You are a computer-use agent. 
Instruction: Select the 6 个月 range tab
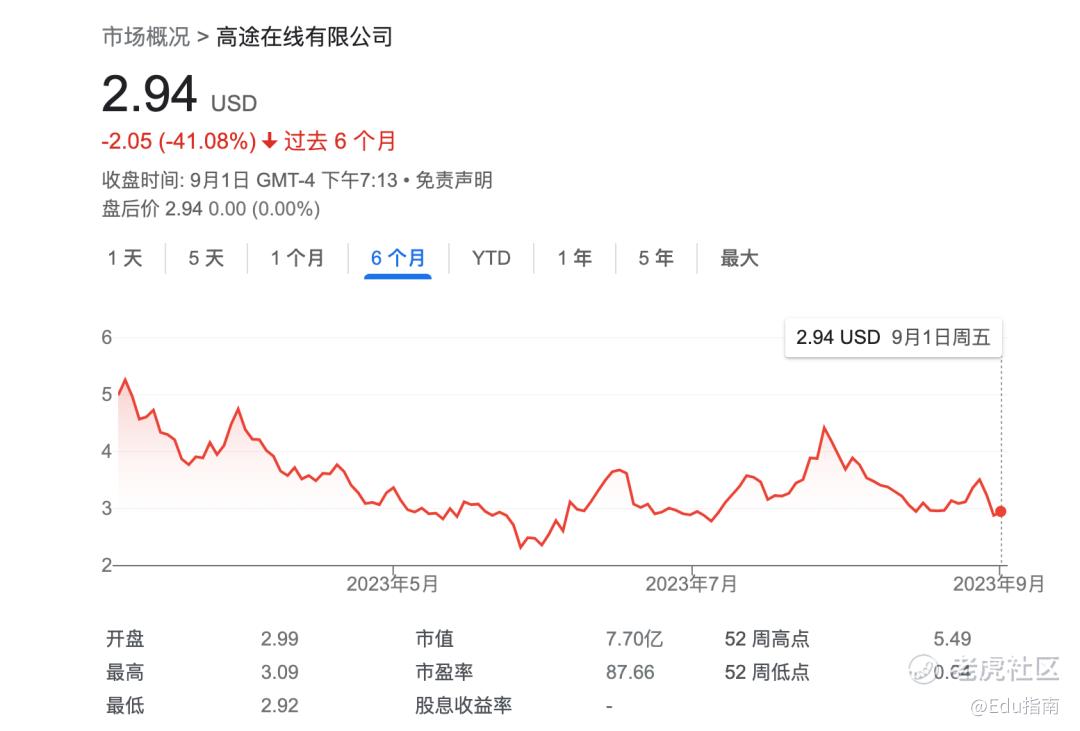pyautogui.click(x=397, y=258)
